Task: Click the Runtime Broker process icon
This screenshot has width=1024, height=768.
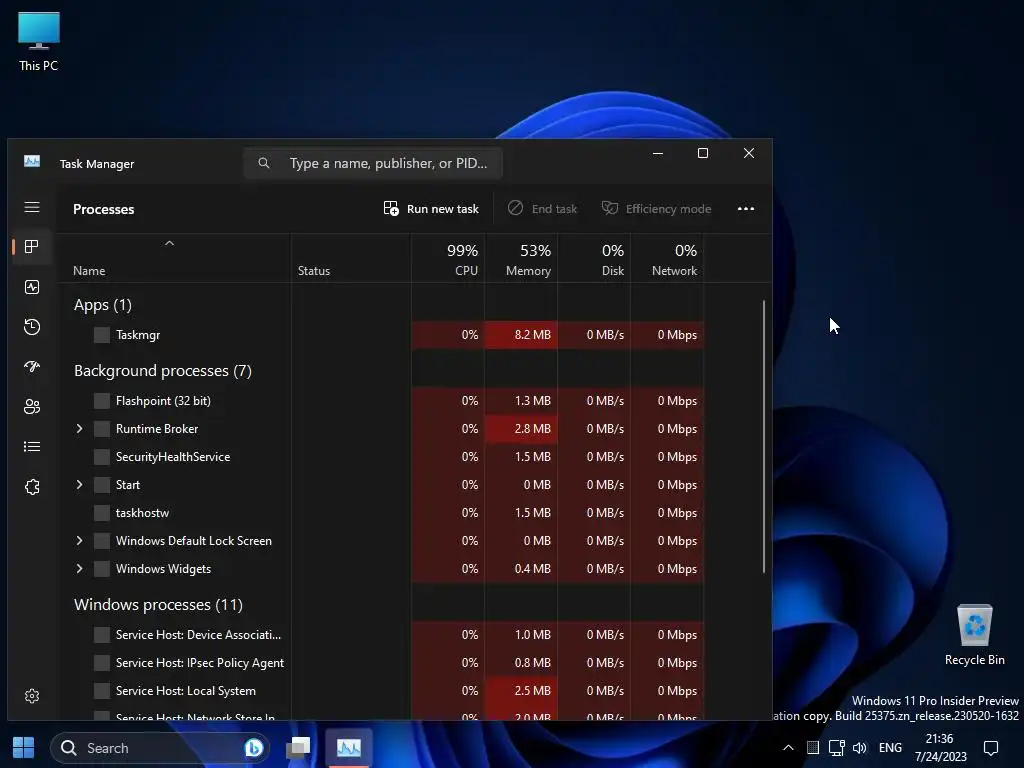Action: 102,429
